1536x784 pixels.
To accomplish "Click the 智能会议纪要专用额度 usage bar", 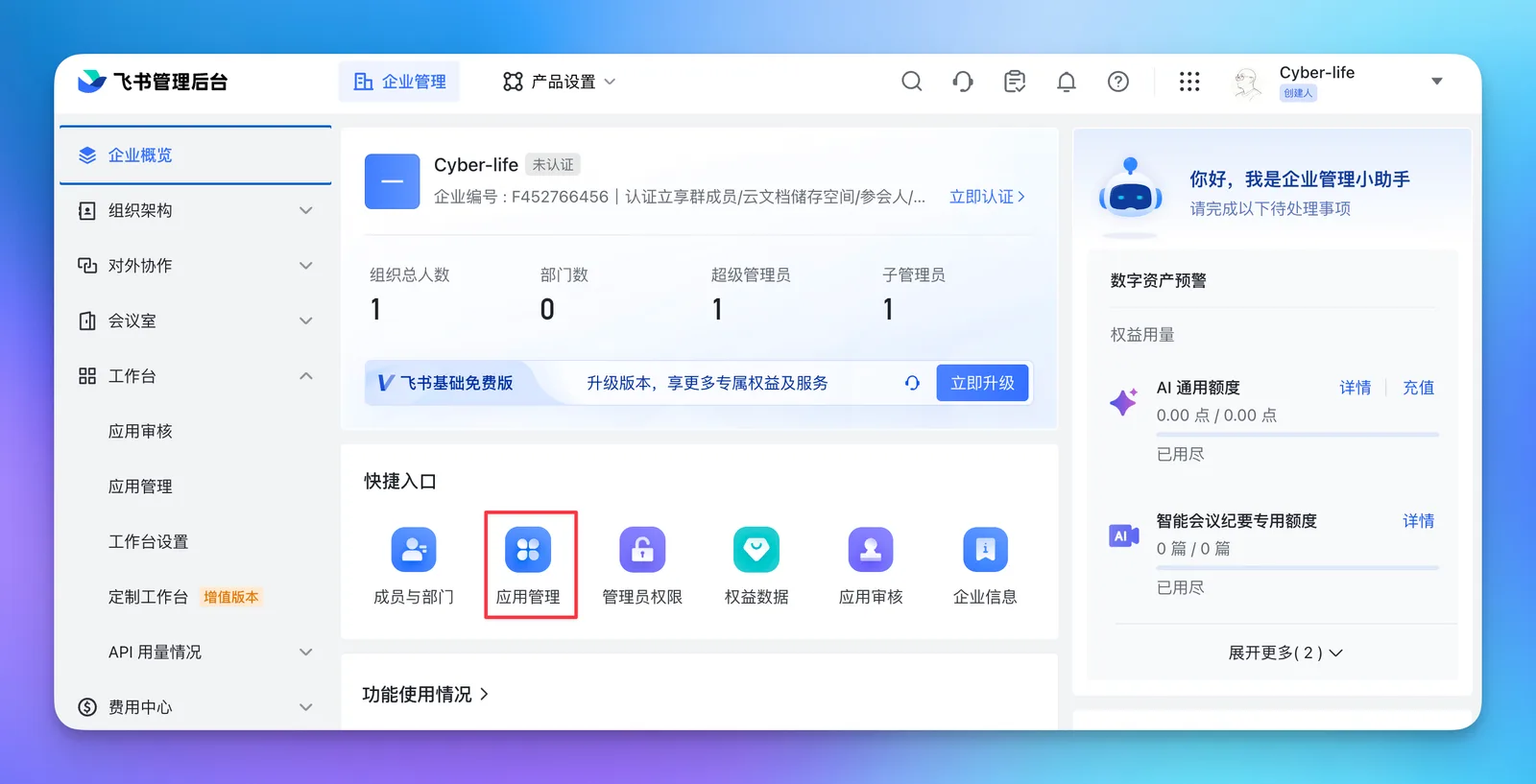I will (1297, 568).
